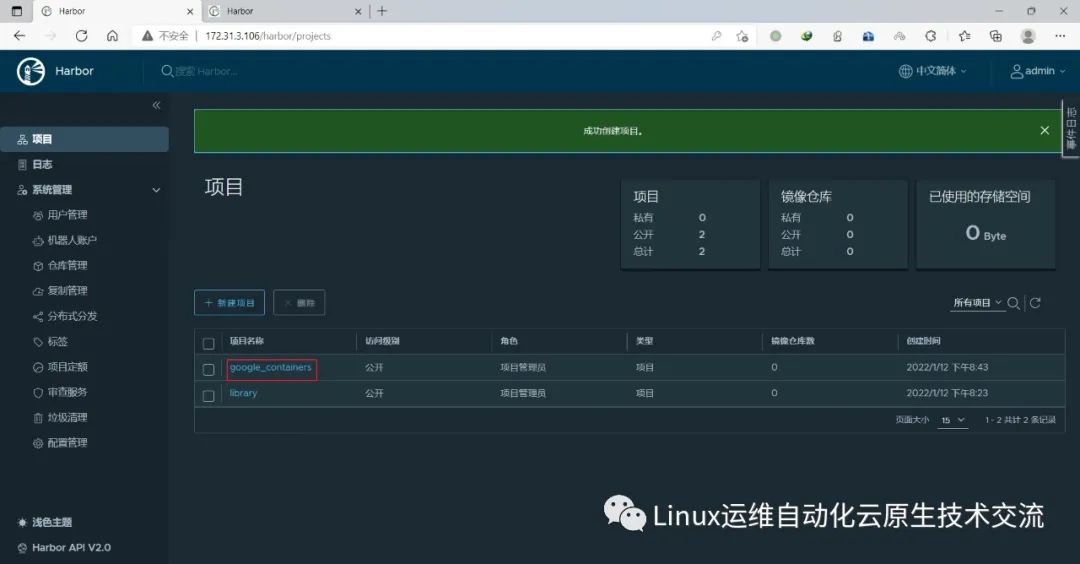1080x564 pixels.
Task: Open the 所有项目 filter dropdown
Action: click(x=977, y=303)
